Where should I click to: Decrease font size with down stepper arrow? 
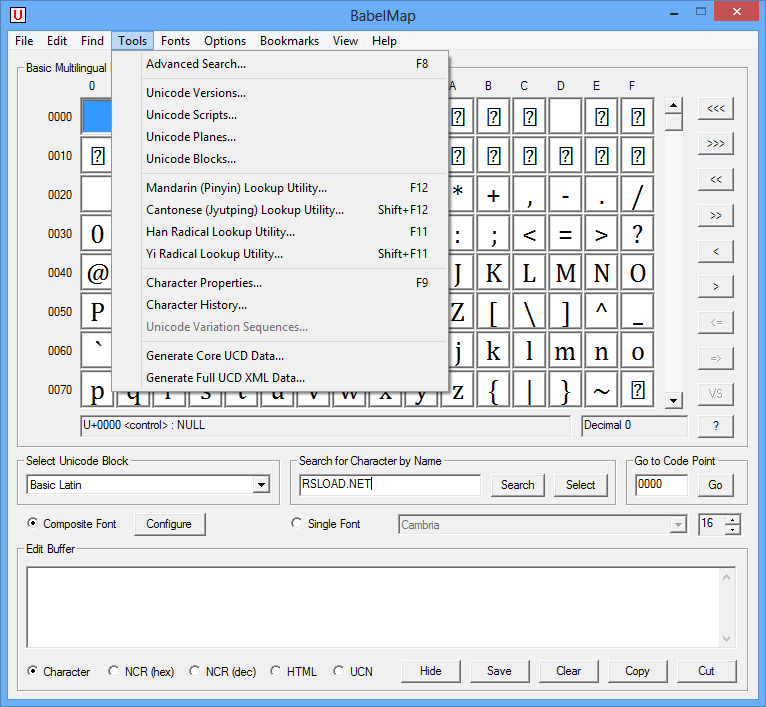[x=732, y=530]
